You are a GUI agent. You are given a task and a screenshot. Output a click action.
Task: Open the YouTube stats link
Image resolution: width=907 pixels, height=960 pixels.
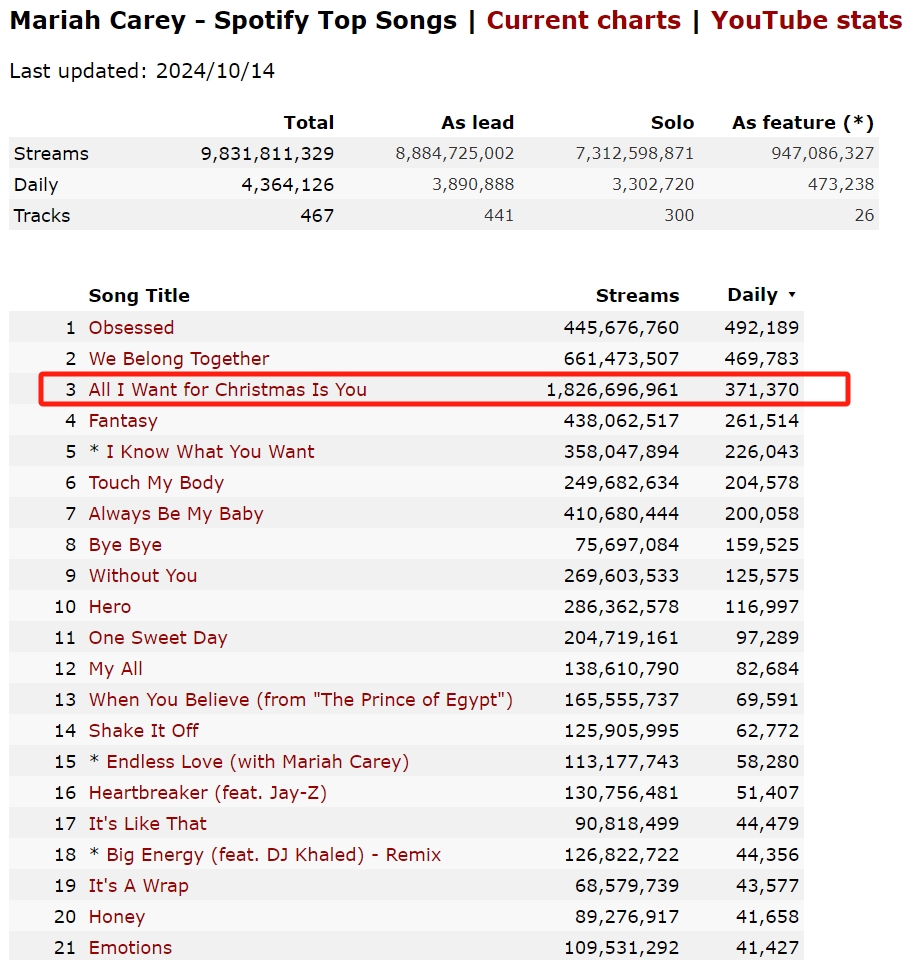[806, 20]
